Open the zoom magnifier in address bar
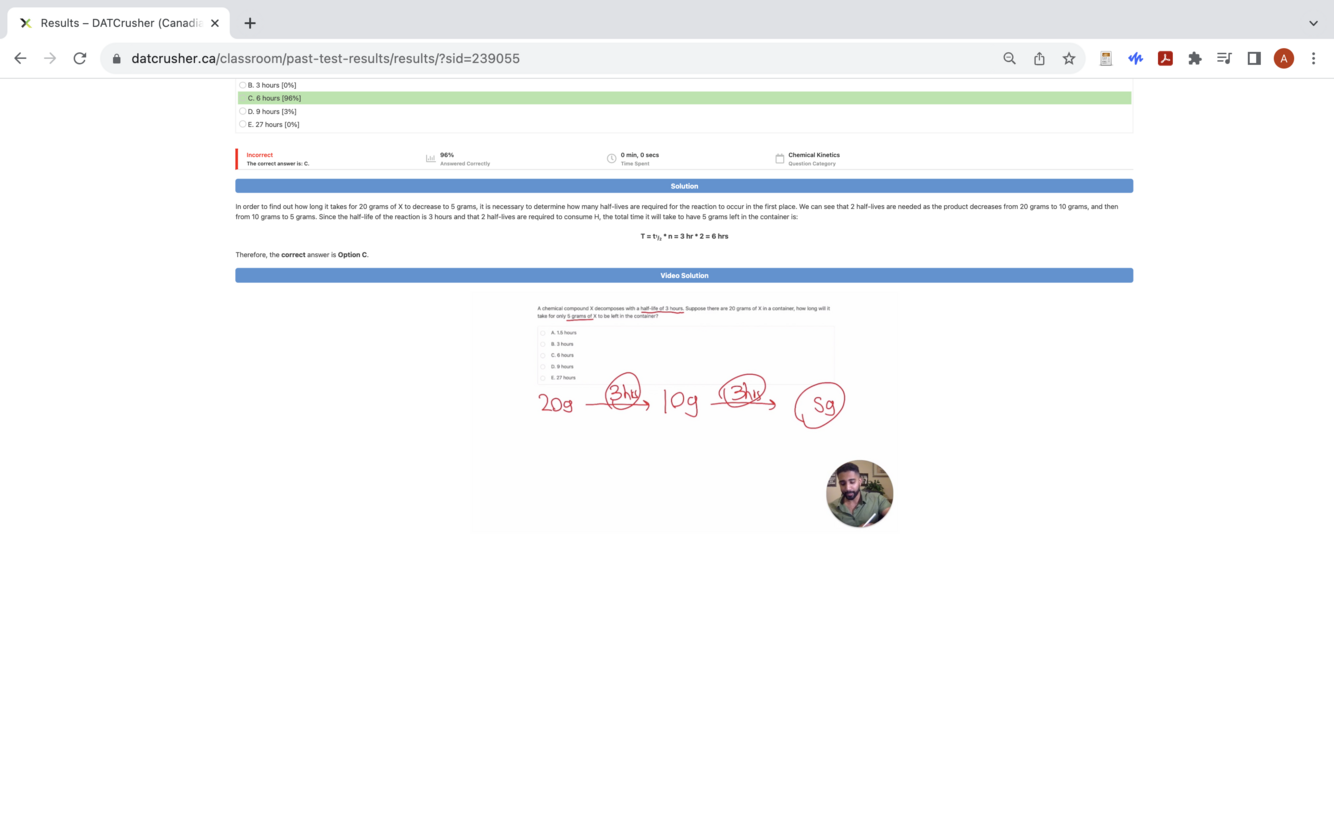 1010,58
